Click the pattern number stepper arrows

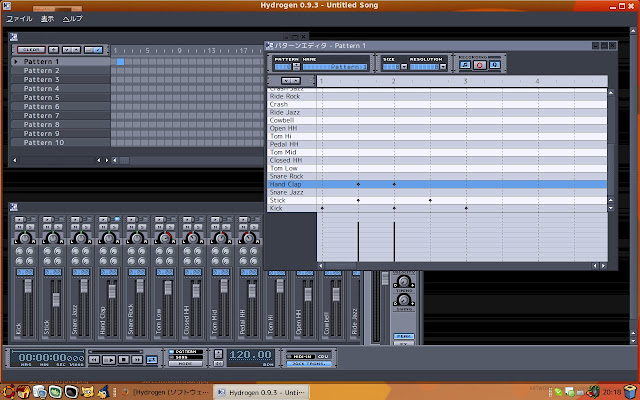[296, 67]
